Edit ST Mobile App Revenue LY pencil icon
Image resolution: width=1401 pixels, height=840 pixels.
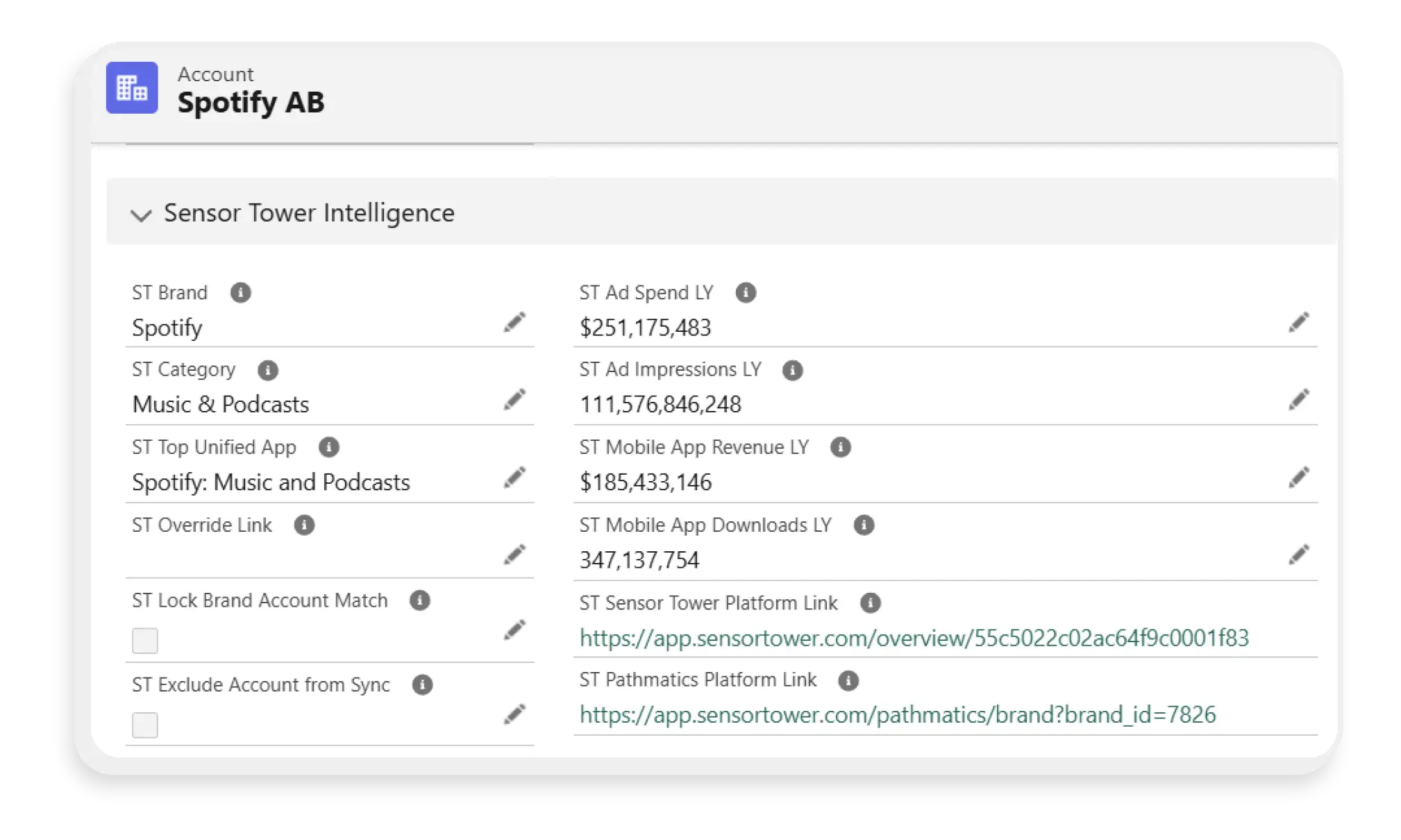point(1299,477)
